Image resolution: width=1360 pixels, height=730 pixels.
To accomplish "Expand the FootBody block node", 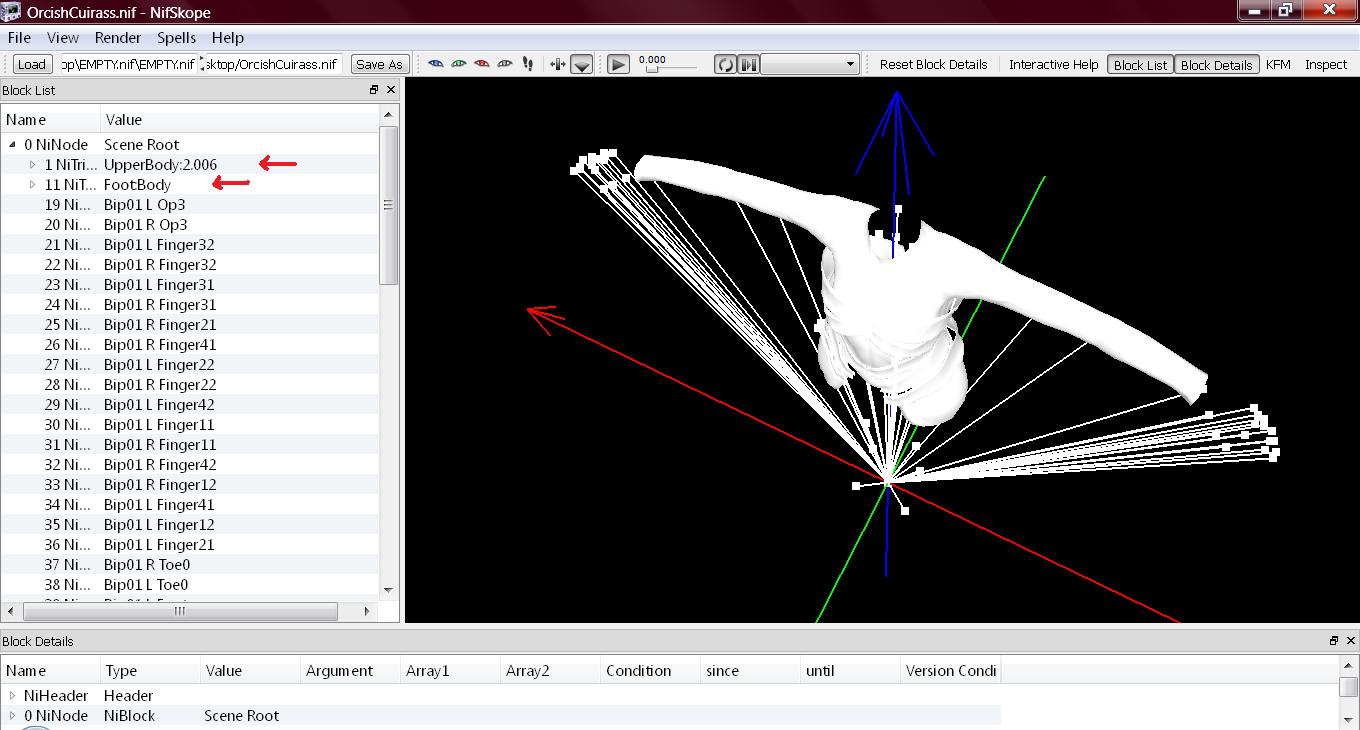I will point(32,185).
